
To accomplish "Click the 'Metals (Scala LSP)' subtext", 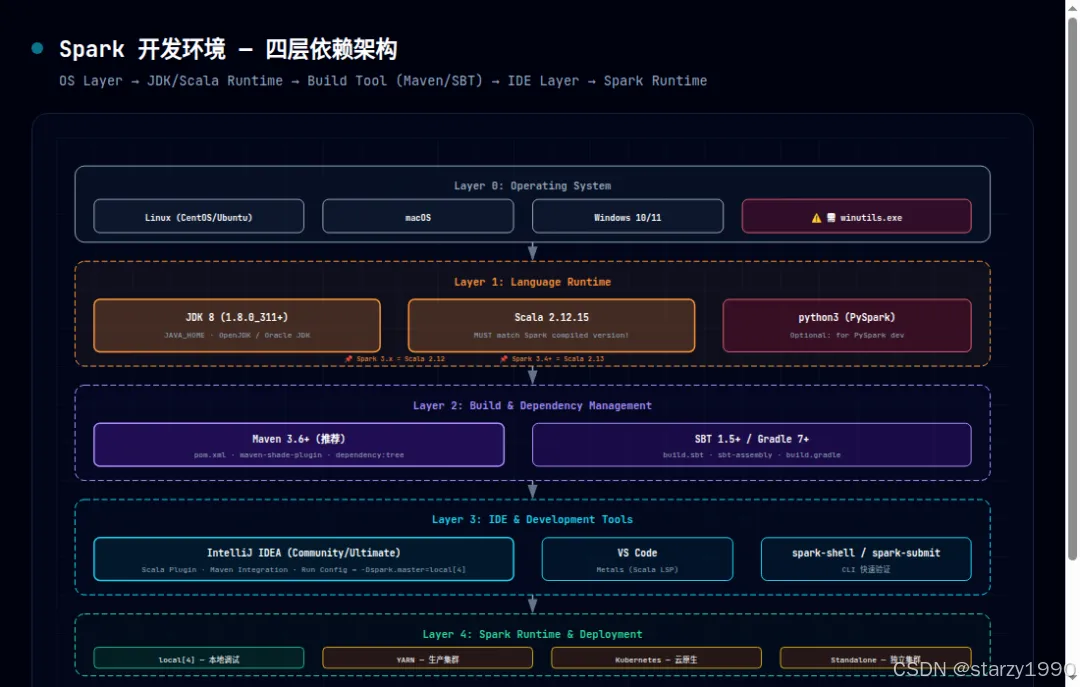I will click(x=637, y=570).
